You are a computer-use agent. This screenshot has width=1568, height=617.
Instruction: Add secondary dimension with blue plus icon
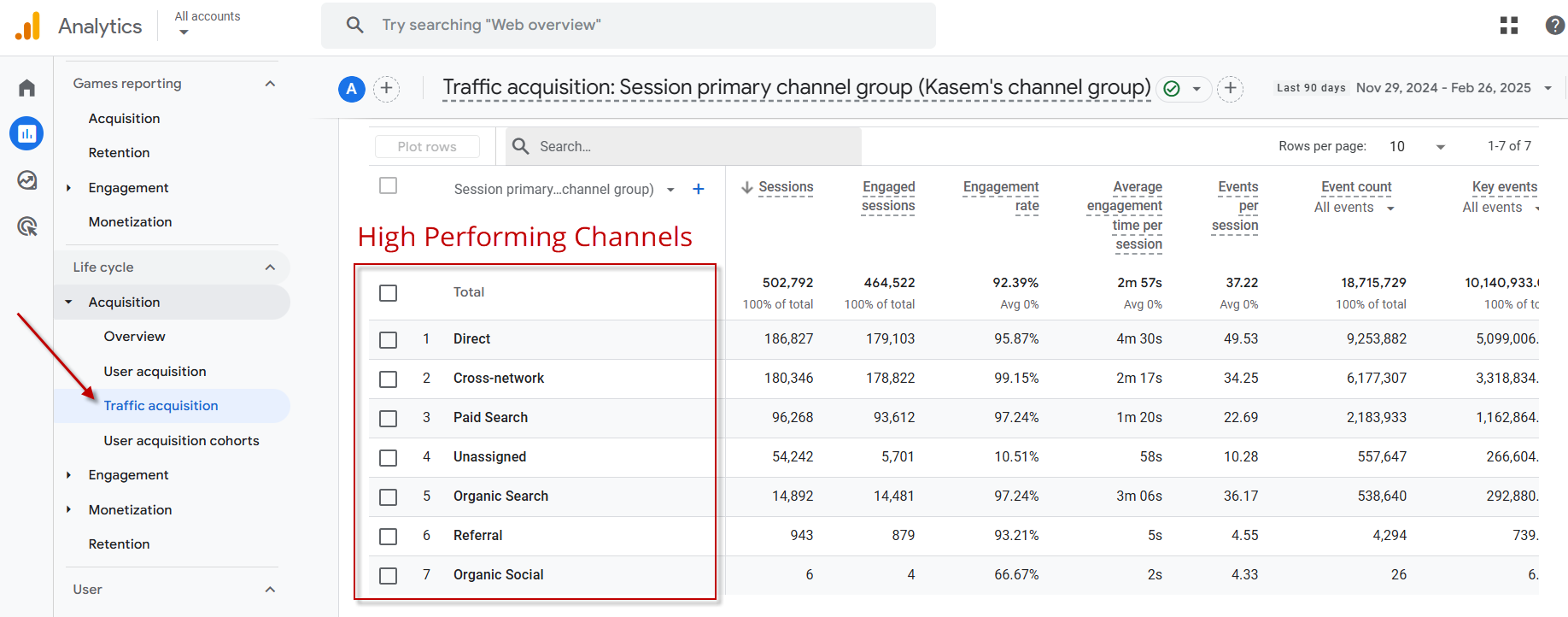pos(699,189)
